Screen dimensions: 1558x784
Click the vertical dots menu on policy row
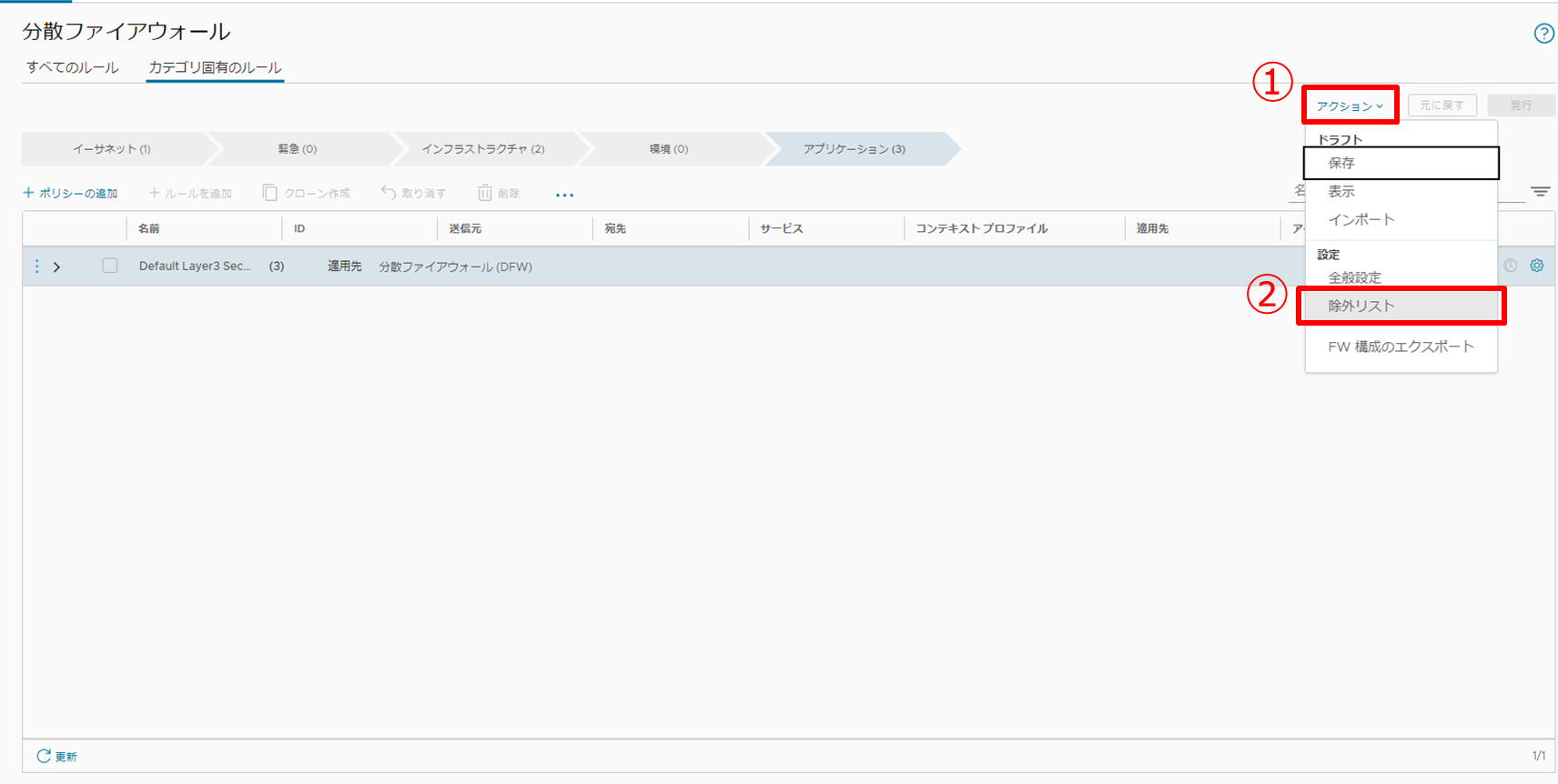pos(36,266)
